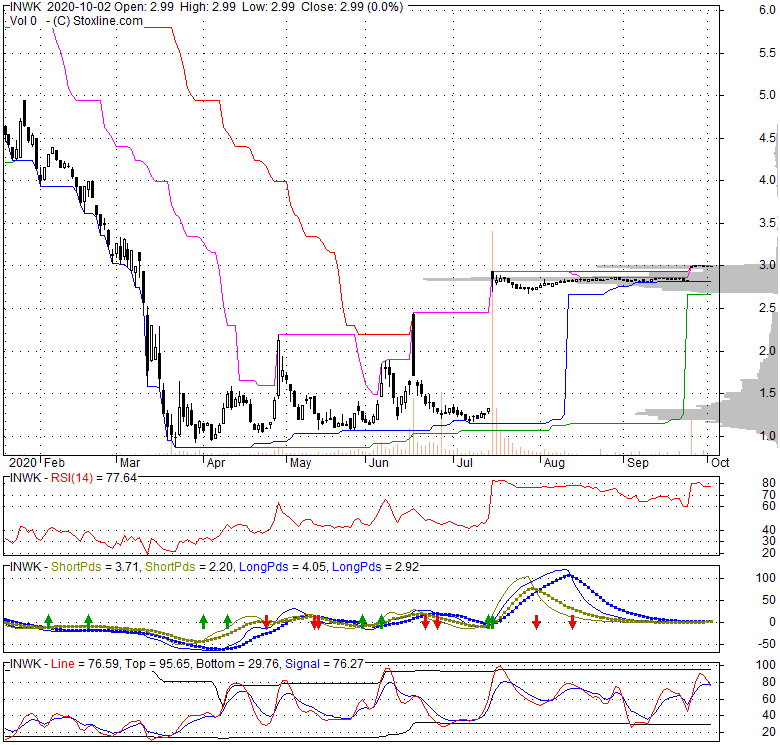Viewport: 780px width, 745px height.
Task: Click the 'Top = 95.65' stochastic legend entry
Action: tap(157, 664)
